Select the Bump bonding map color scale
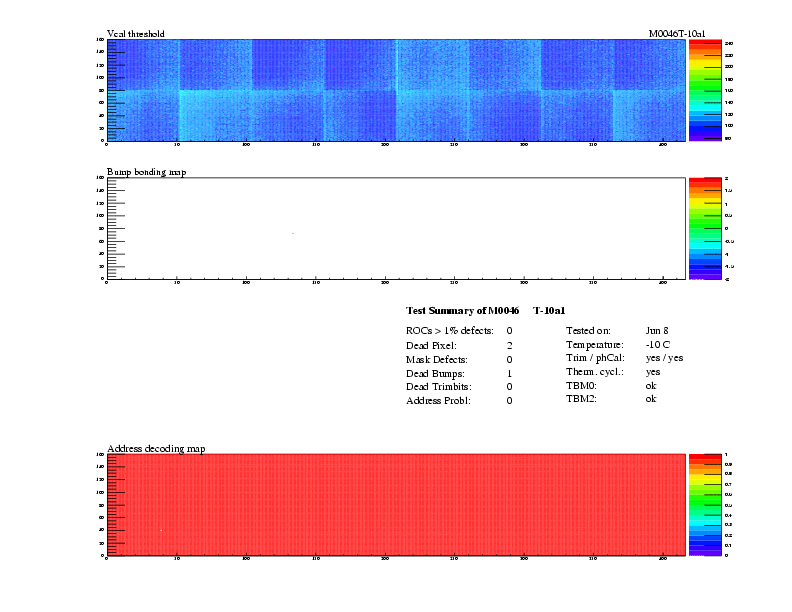The width and height of the screenshot is (792, 612). 705,228
